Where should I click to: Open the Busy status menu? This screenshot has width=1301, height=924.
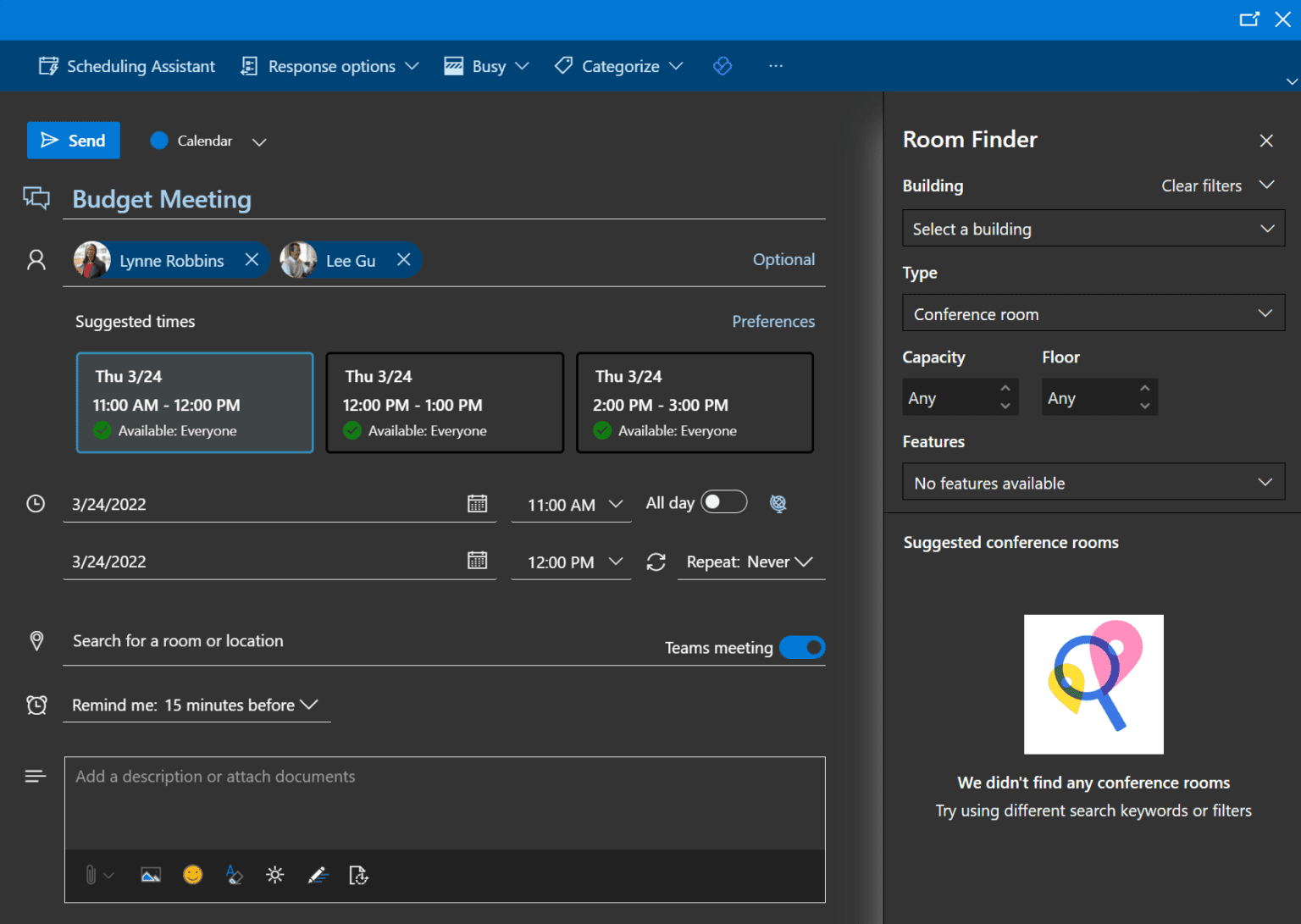(x=485, y=65)
